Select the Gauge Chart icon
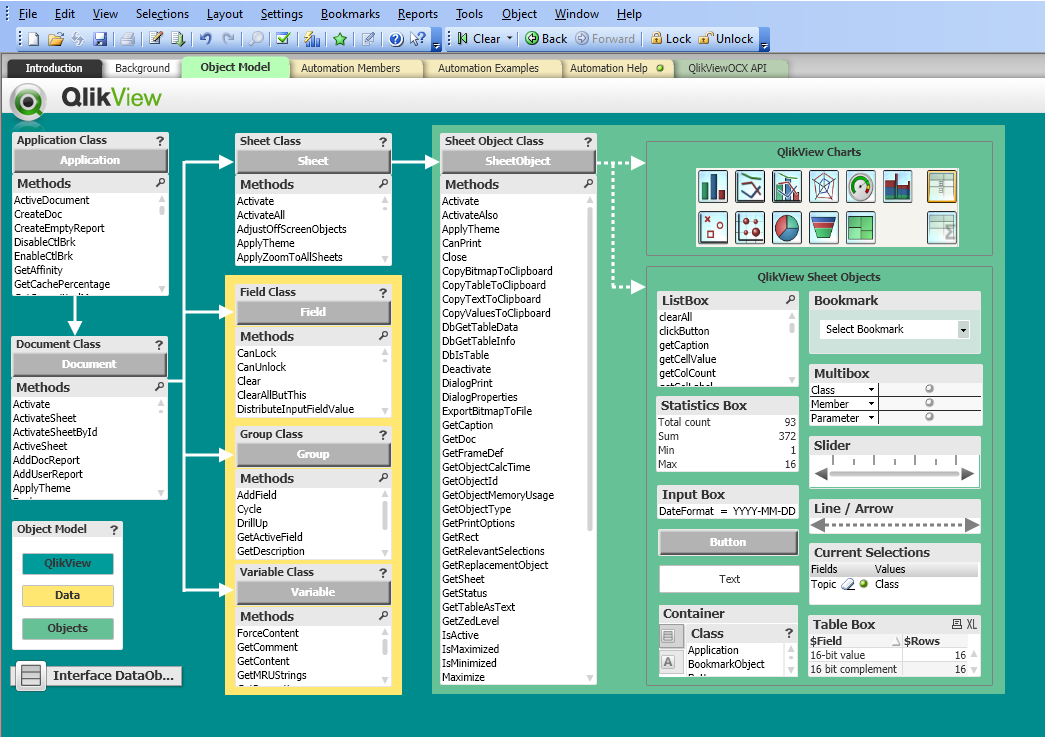Viewport: 1045px width, 737px height. click(860, 187)
